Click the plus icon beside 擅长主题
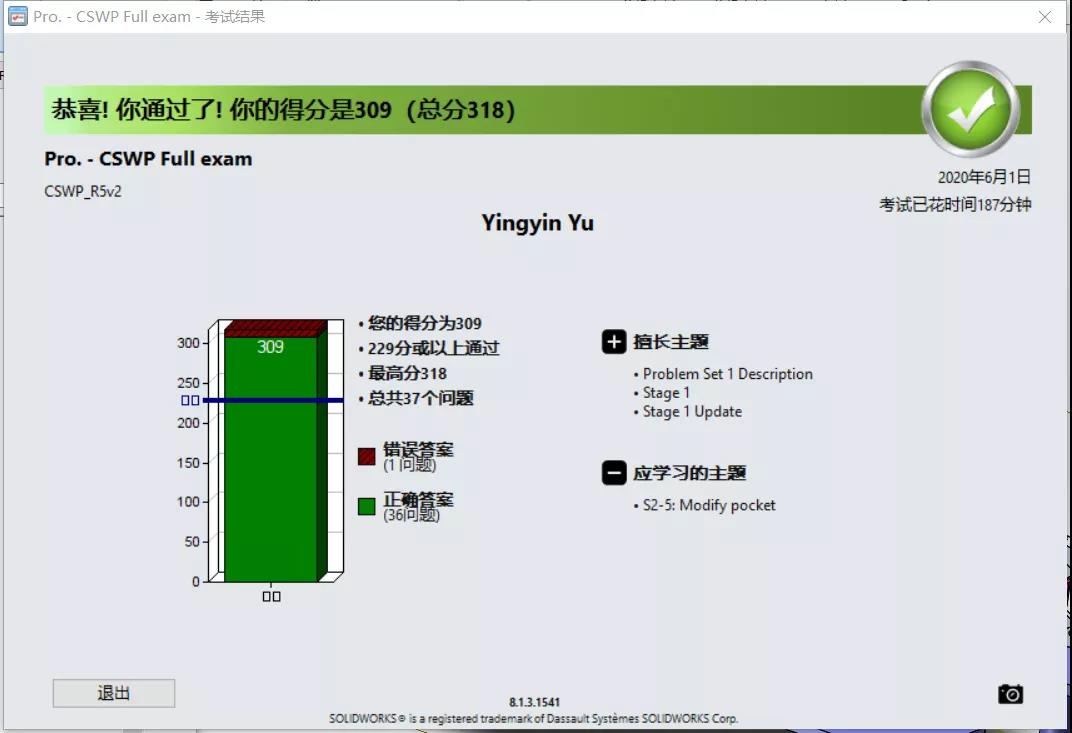The width and height of the screenshot is (1072, 733). point(614,342)
